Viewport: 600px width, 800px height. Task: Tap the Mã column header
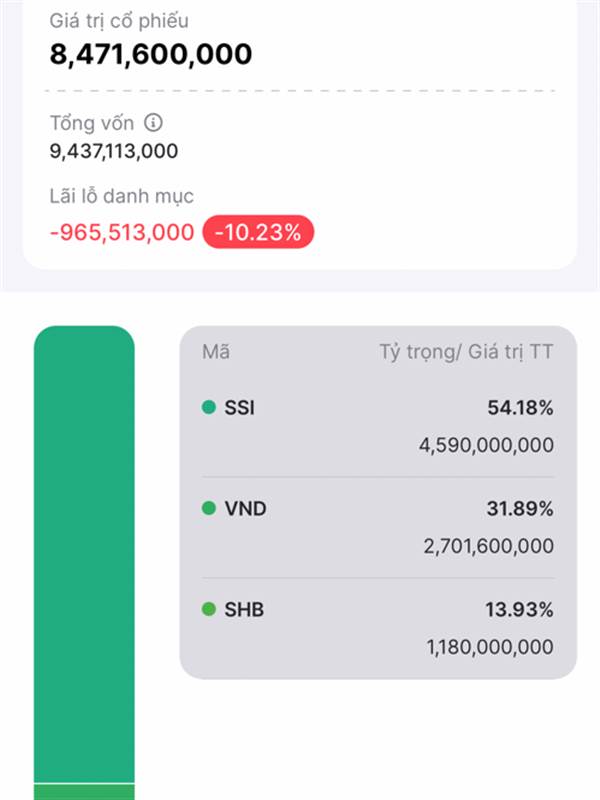(216, 352)
